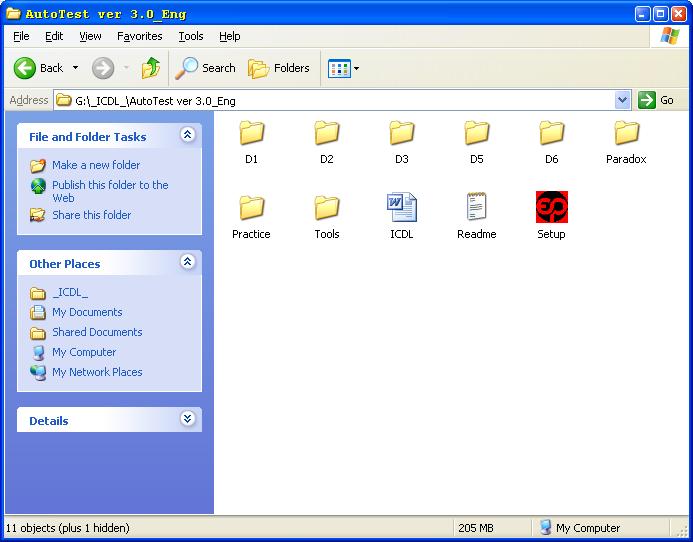Open the Tools menu
Image resolution: width=693 pixels, height=542 pixels.
tap(190, 36)
